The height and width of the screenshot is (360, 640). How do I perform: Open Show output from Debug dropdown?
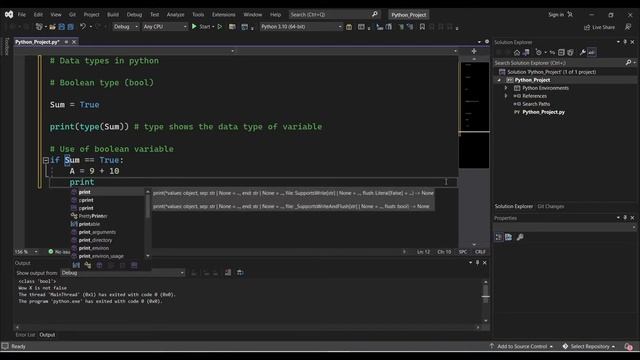click(122, 273)
